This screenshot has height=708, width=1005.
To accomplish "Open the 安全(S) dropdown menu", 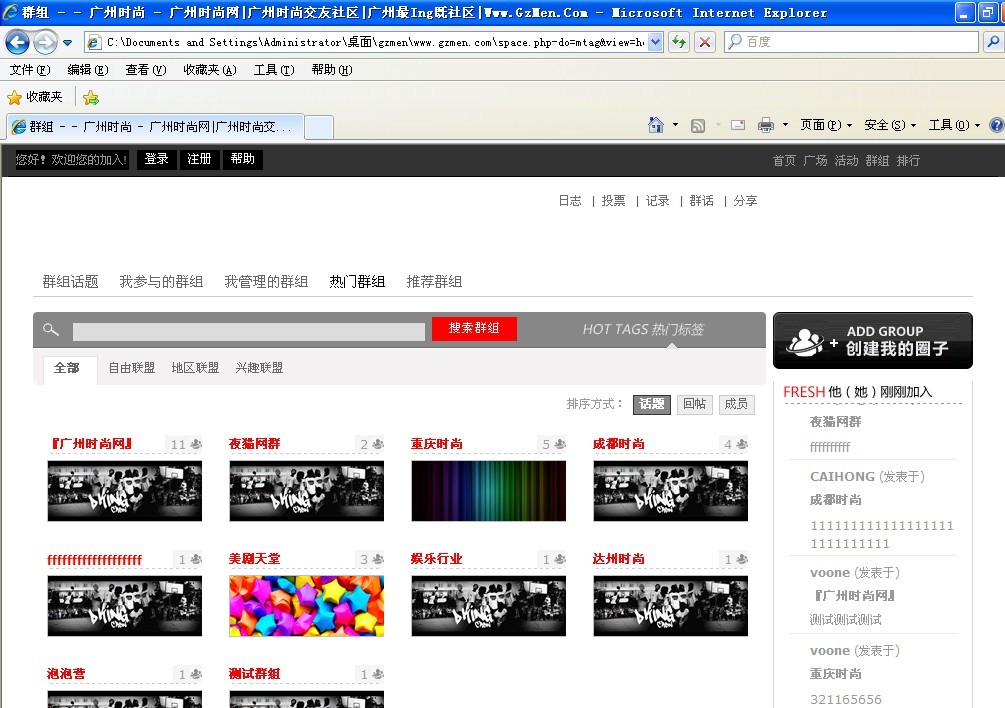I will point(890,125).
